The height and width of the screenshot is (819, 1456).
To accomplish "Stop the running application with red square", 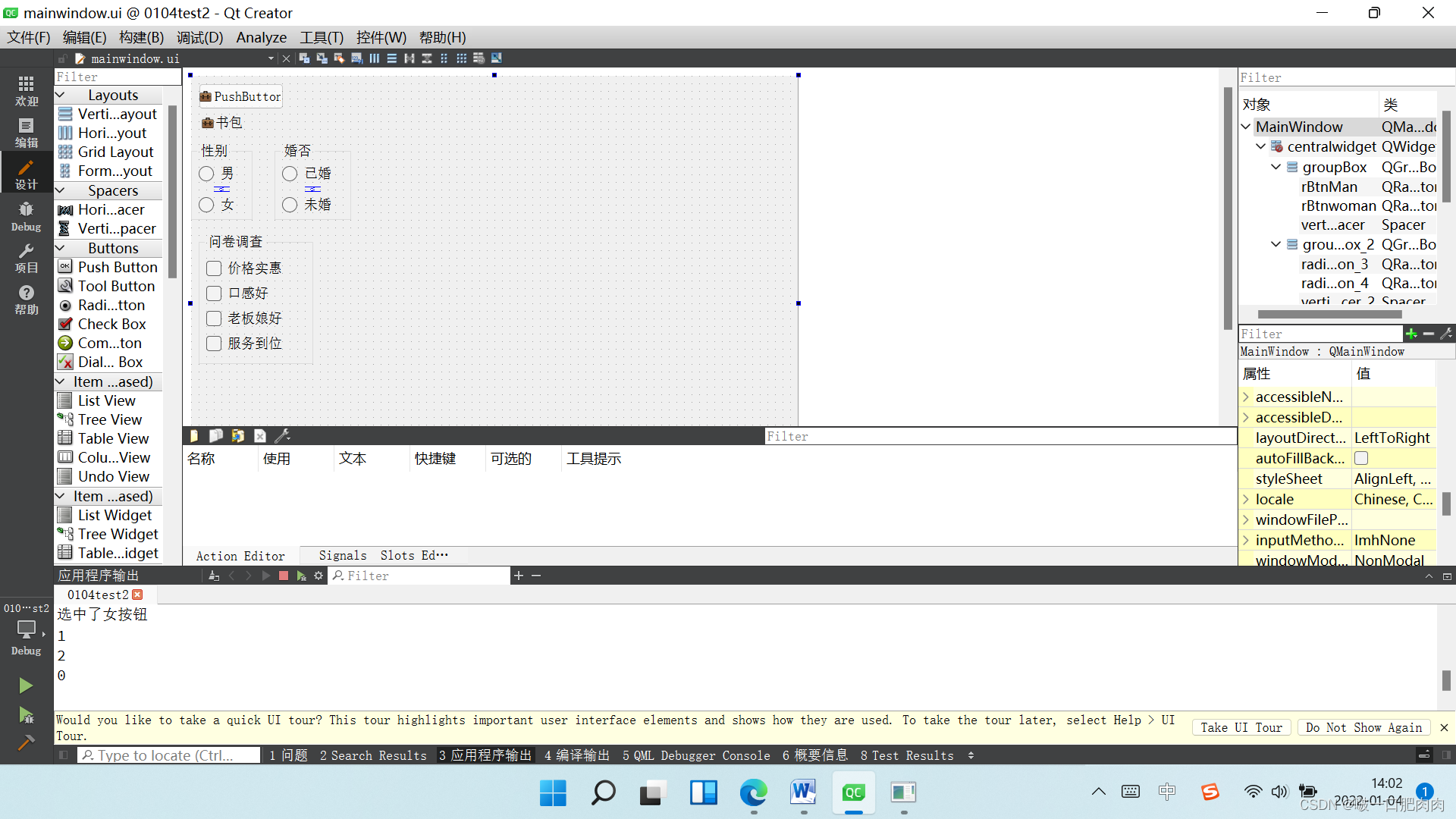I will (284, 576).
